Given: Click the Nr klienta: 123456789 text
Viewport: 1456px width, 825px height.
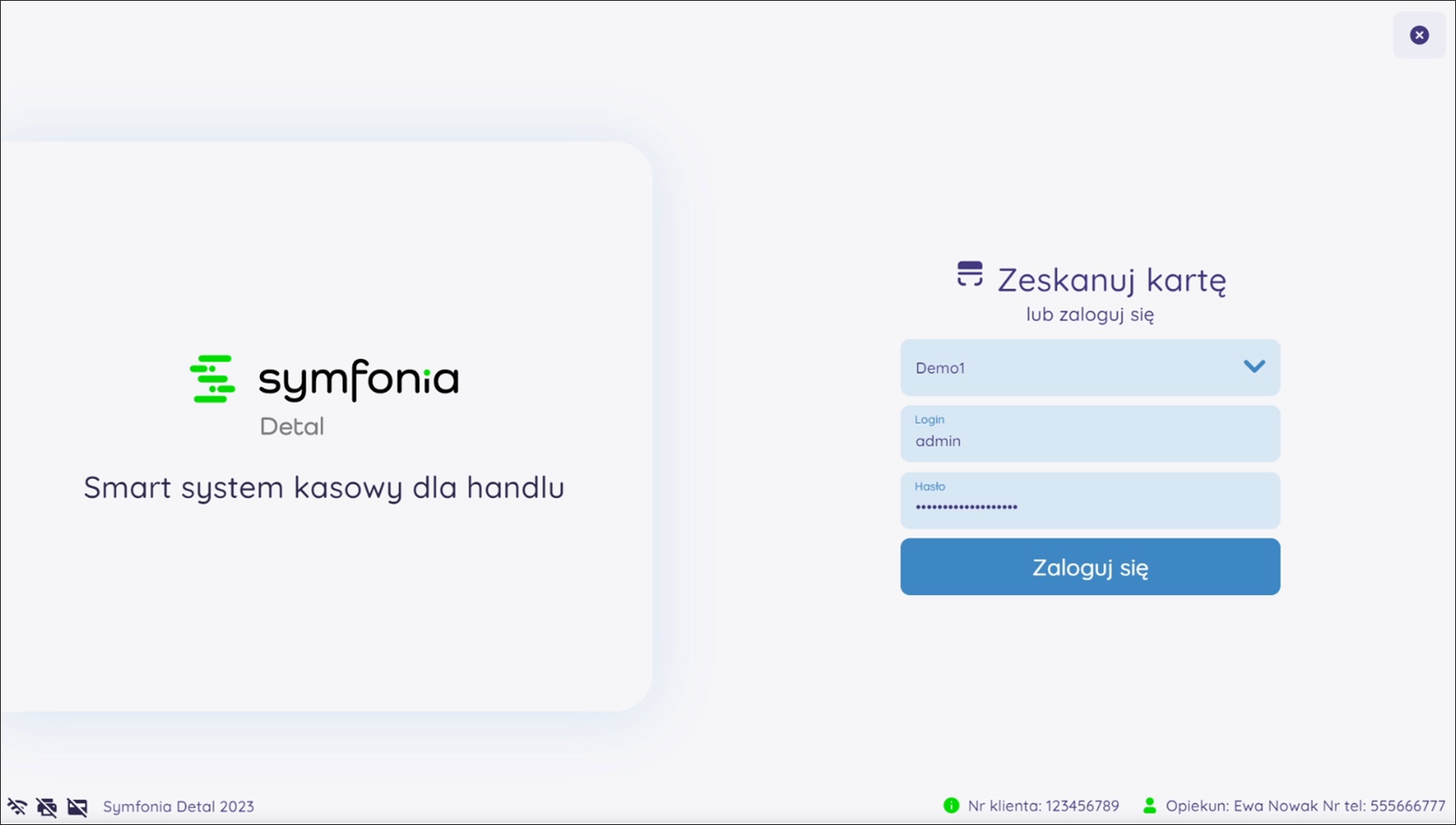Looking at the screenshot, I should click(1043, 806).
